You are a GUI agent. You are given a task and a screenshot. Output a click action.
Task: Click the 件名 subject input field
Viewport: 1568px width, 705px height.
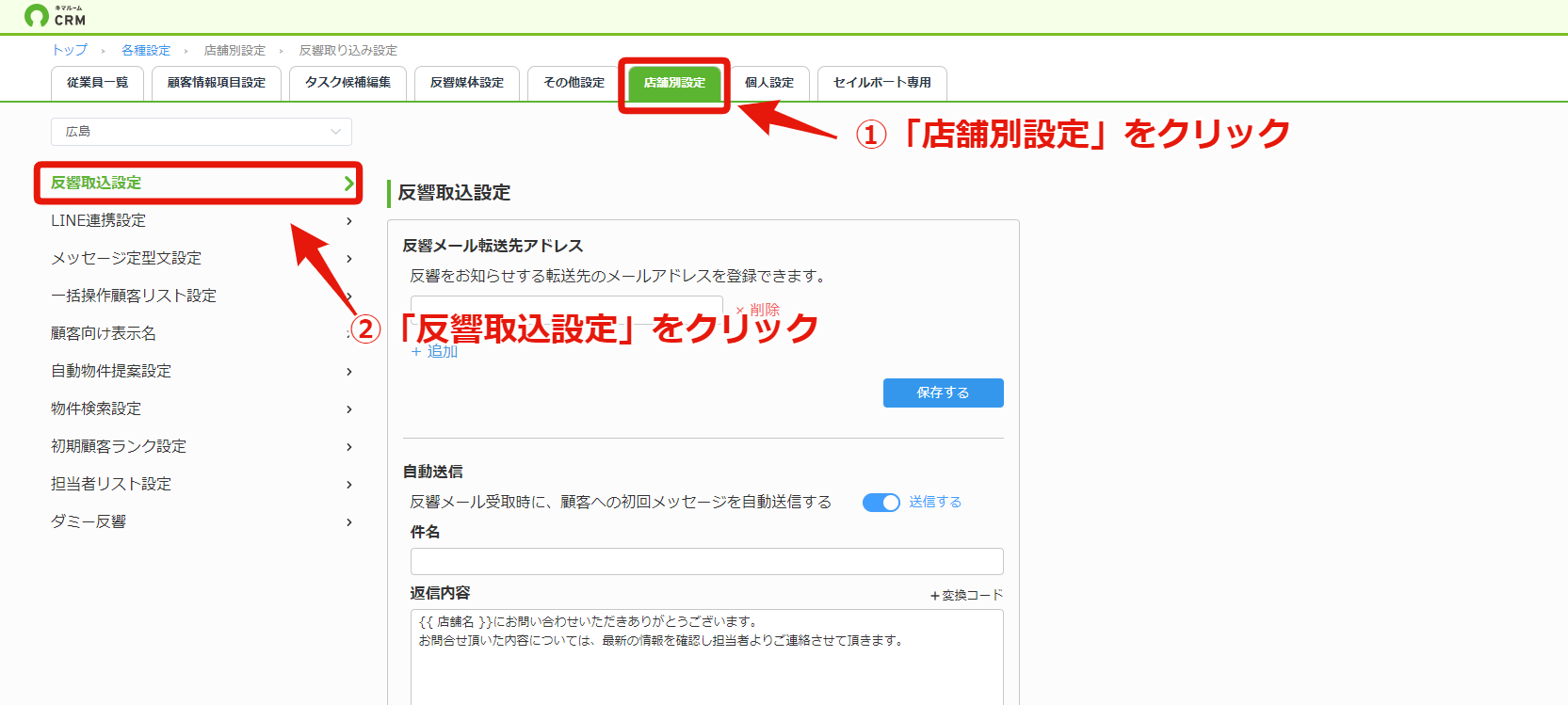706,561
